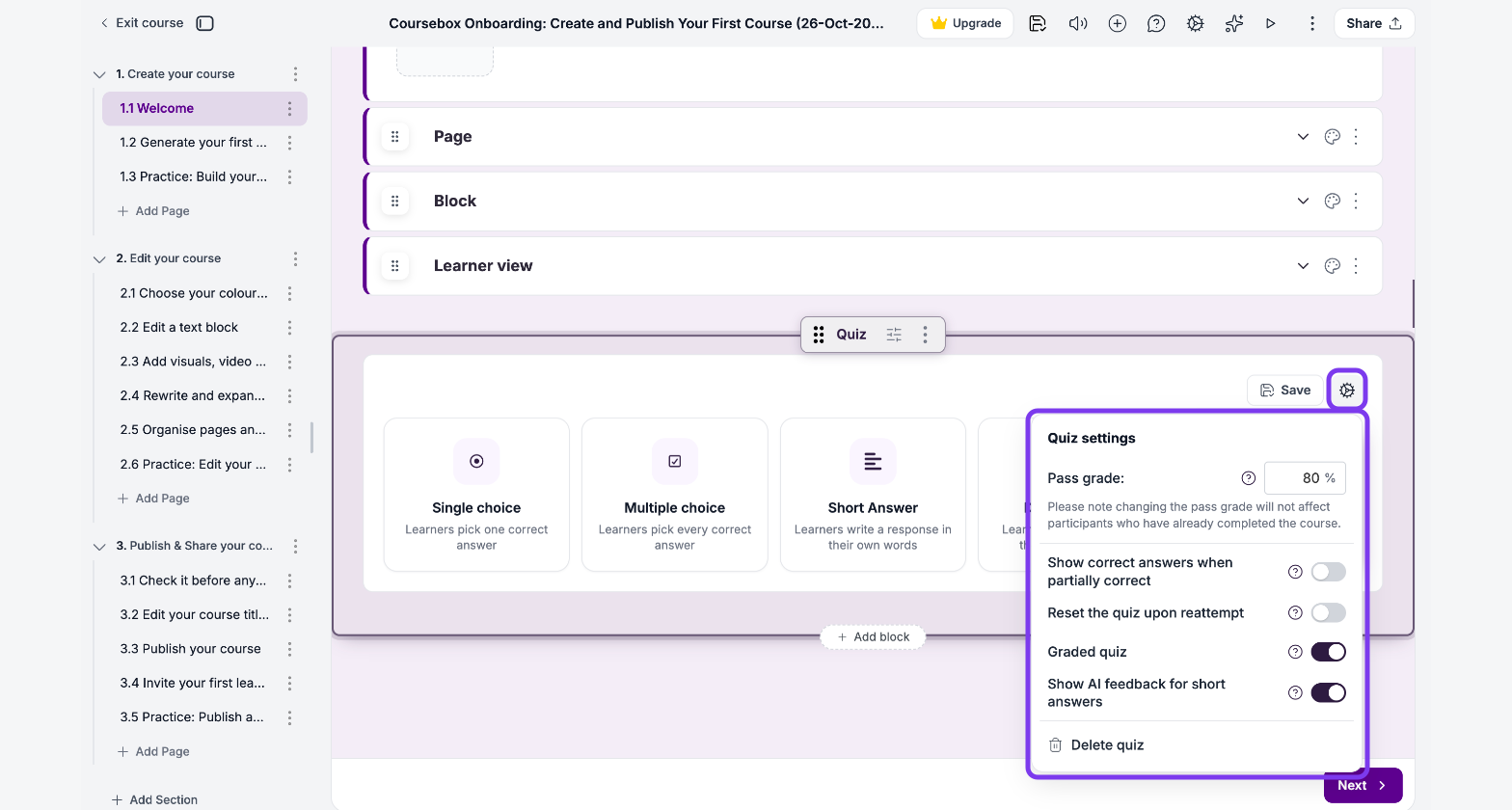Open the quiz settings gear icon
Screen dimensions: 1512x810
(1347, 391)
